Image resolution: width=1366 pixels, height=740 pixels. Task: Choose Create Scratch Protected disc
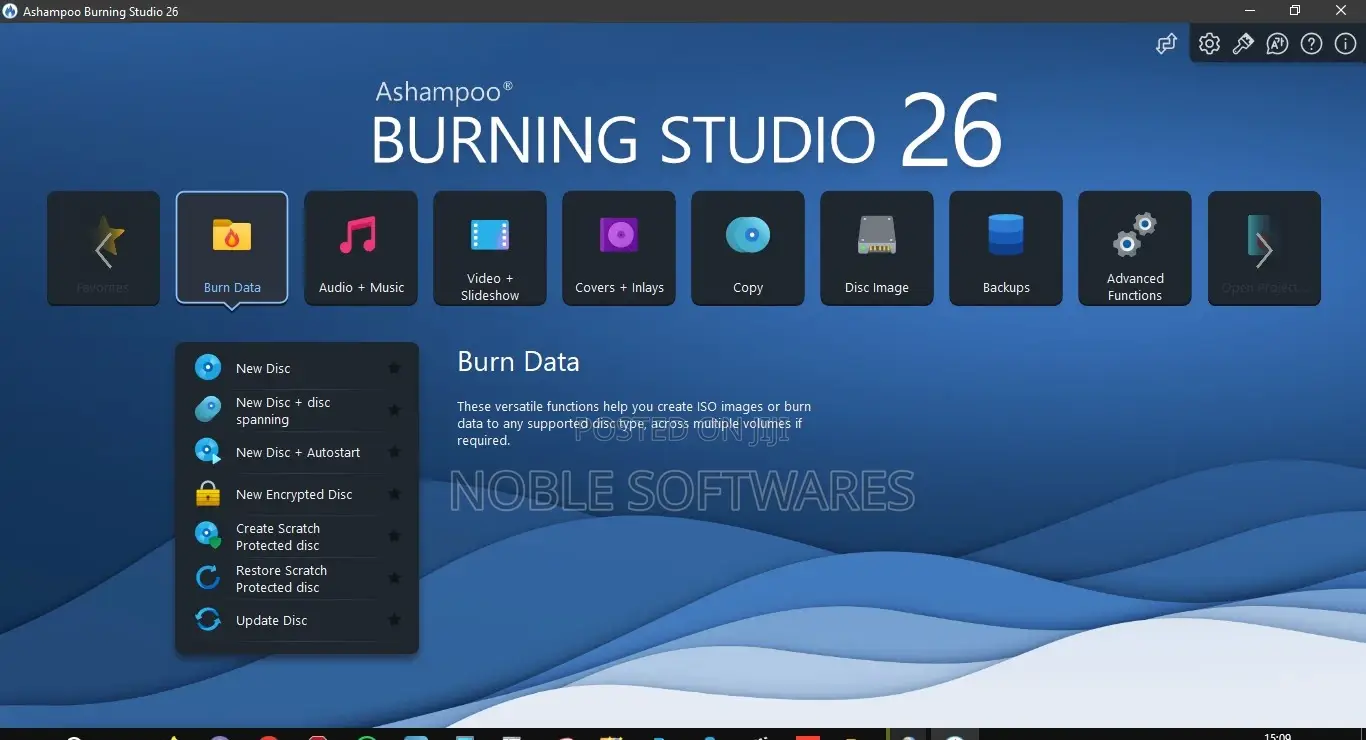(x=286, y=537)
